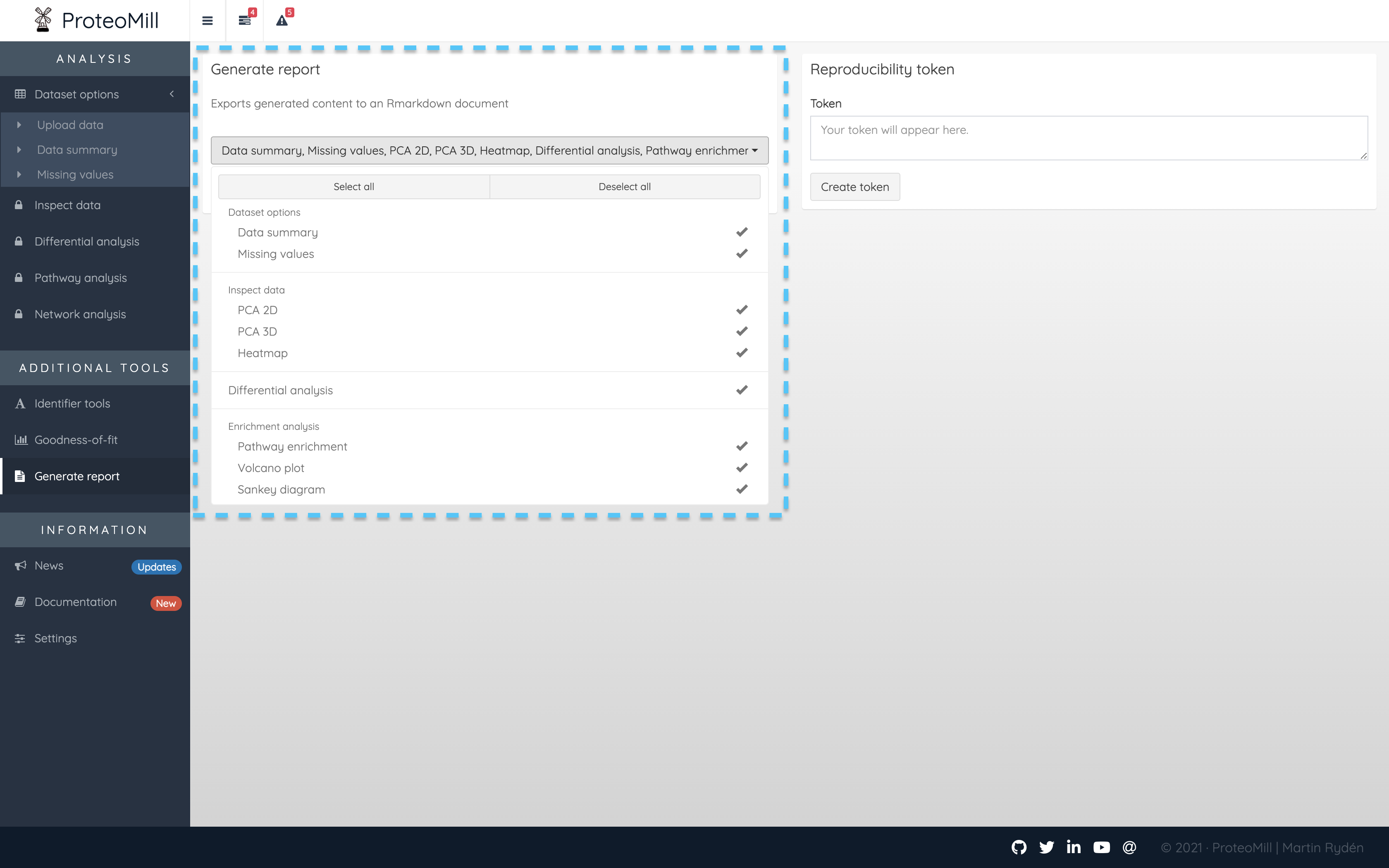Image resolution: width=1389 pixels, height=868 pixels.
Task: Collapse the report content selection dropdown
Action: click(489, 150)
